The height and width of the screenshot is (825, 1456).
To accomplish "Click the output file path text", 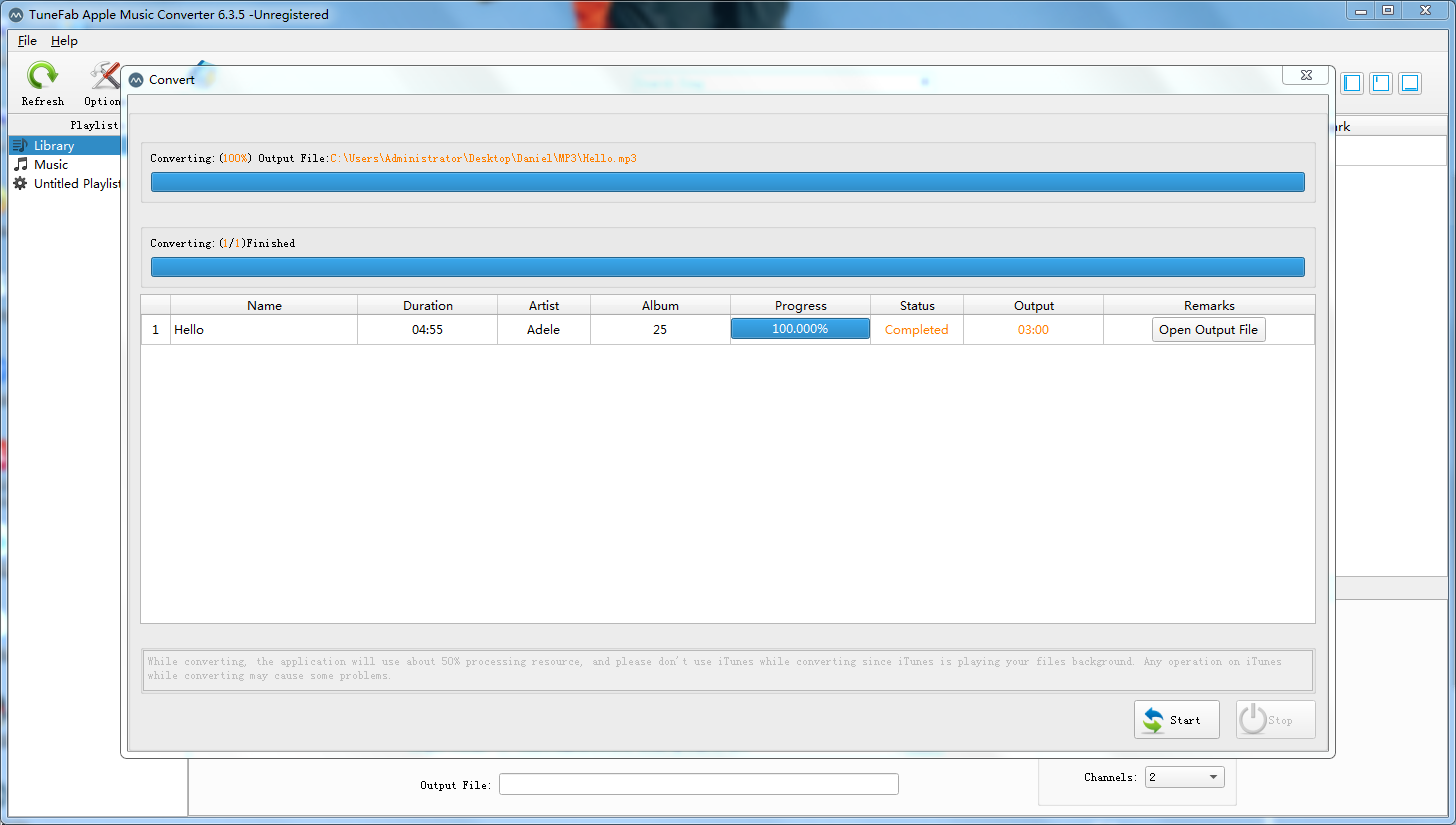I will coord(483,158).
